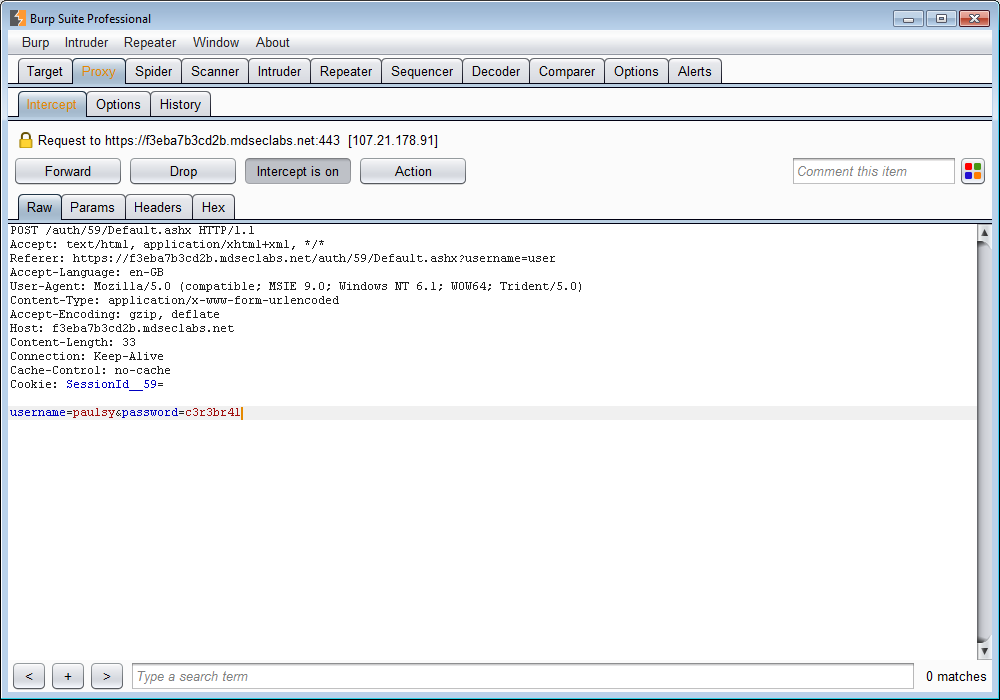Go to the Scanner tab

[x=215, y=71]
